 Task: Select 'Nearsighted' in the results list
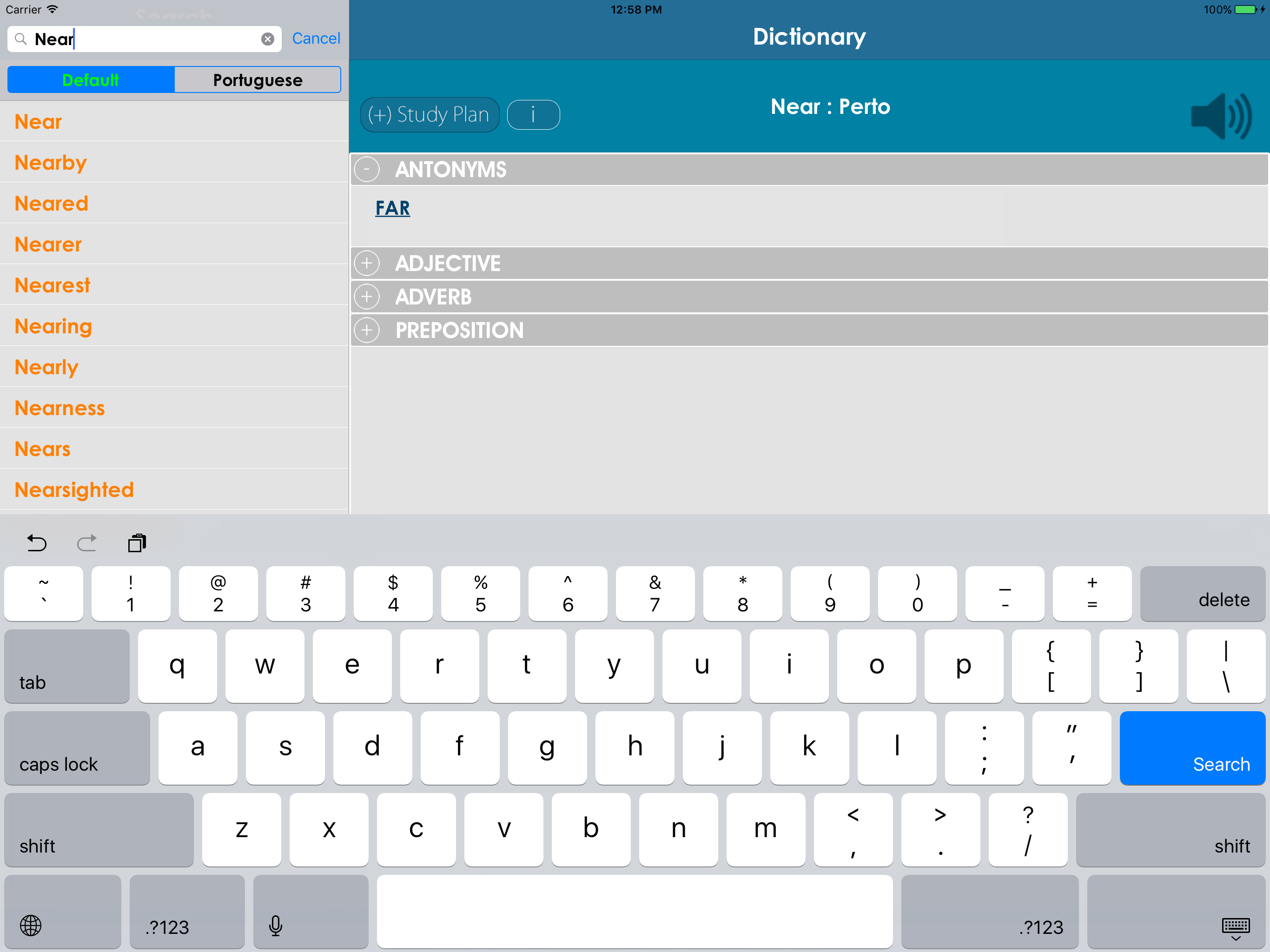coord(174,490)
